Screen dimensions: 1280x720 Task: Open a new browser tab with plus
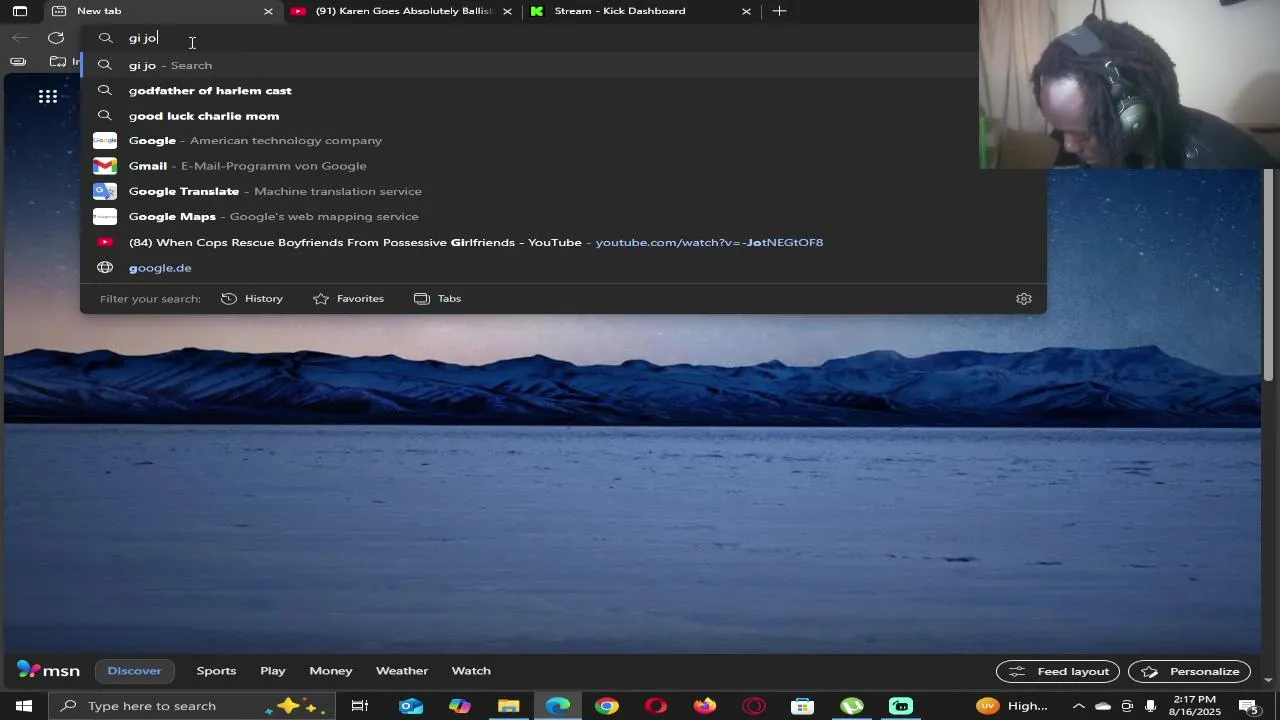pos(780,11)
